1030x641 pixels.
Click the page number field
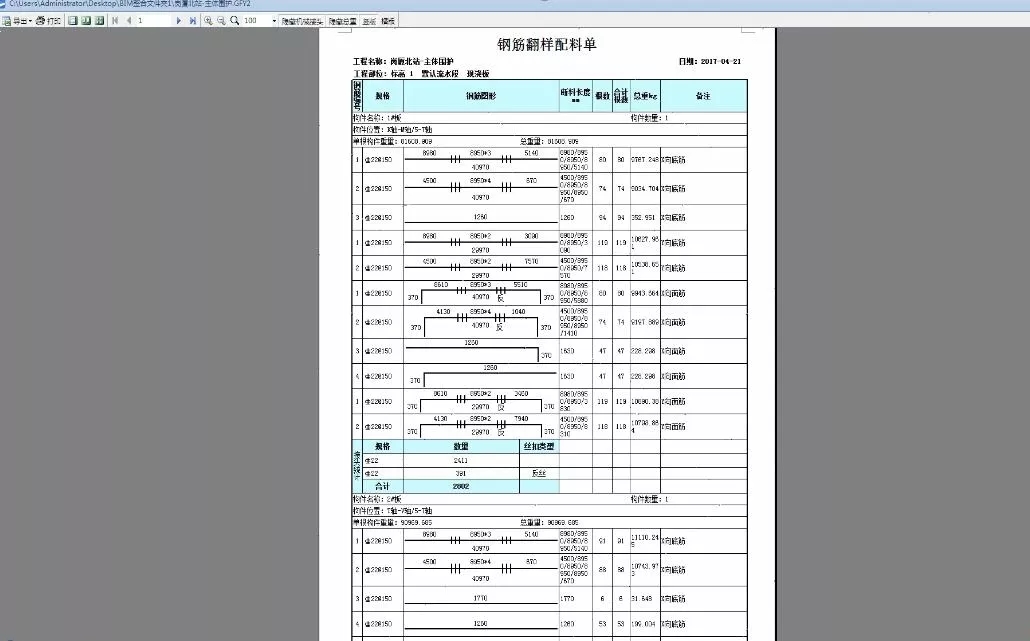pos(152,21)
